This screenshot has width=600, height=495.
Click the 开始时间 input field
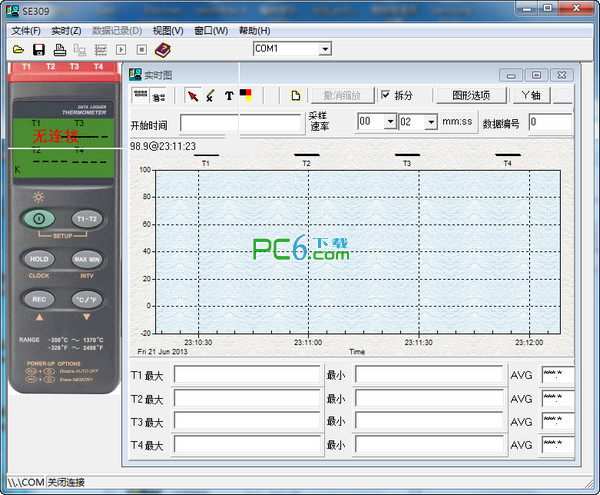pos(241,124)
